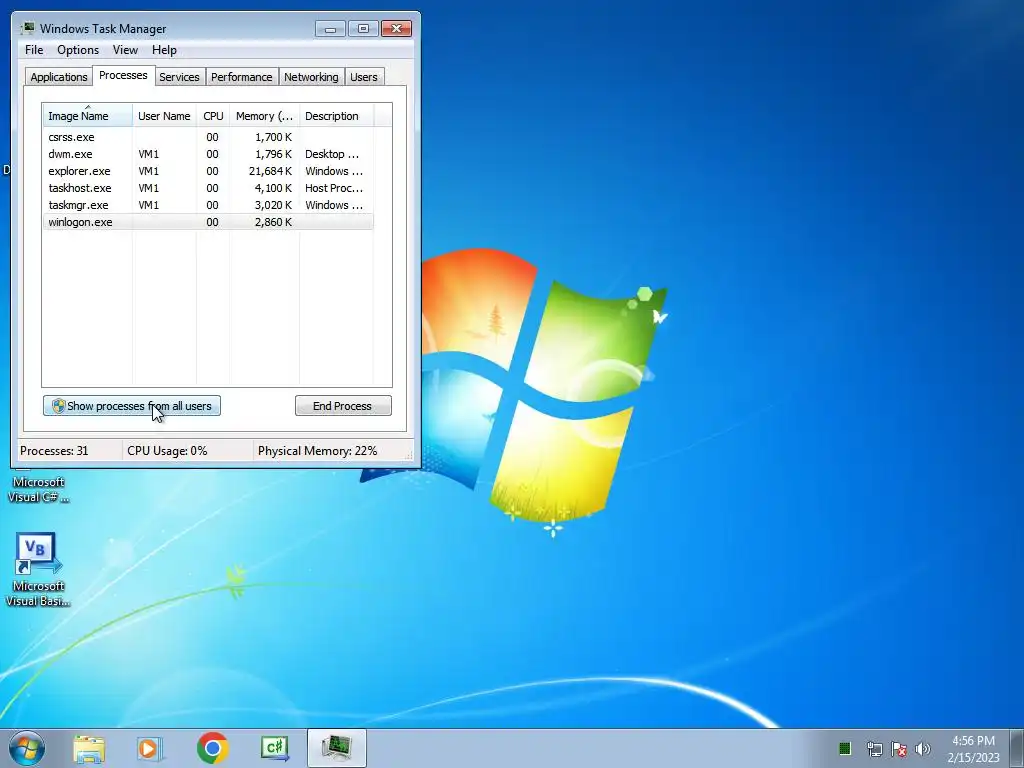Select the csrss.exe process row
This screenshot has height=768, width=1024.
[208, 137]
